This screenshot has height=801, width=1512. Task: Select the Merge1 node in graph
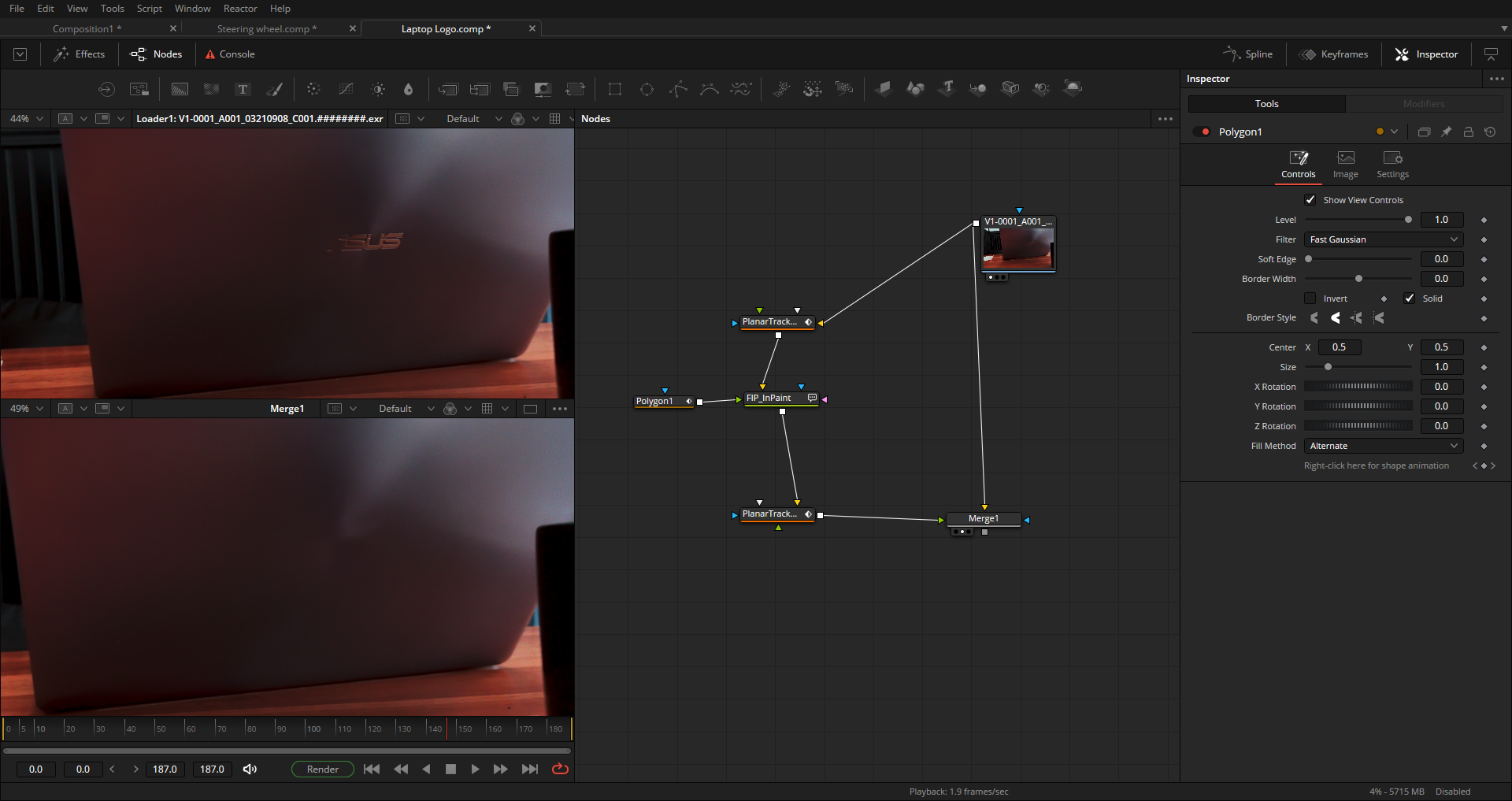[x=983, y=519]
